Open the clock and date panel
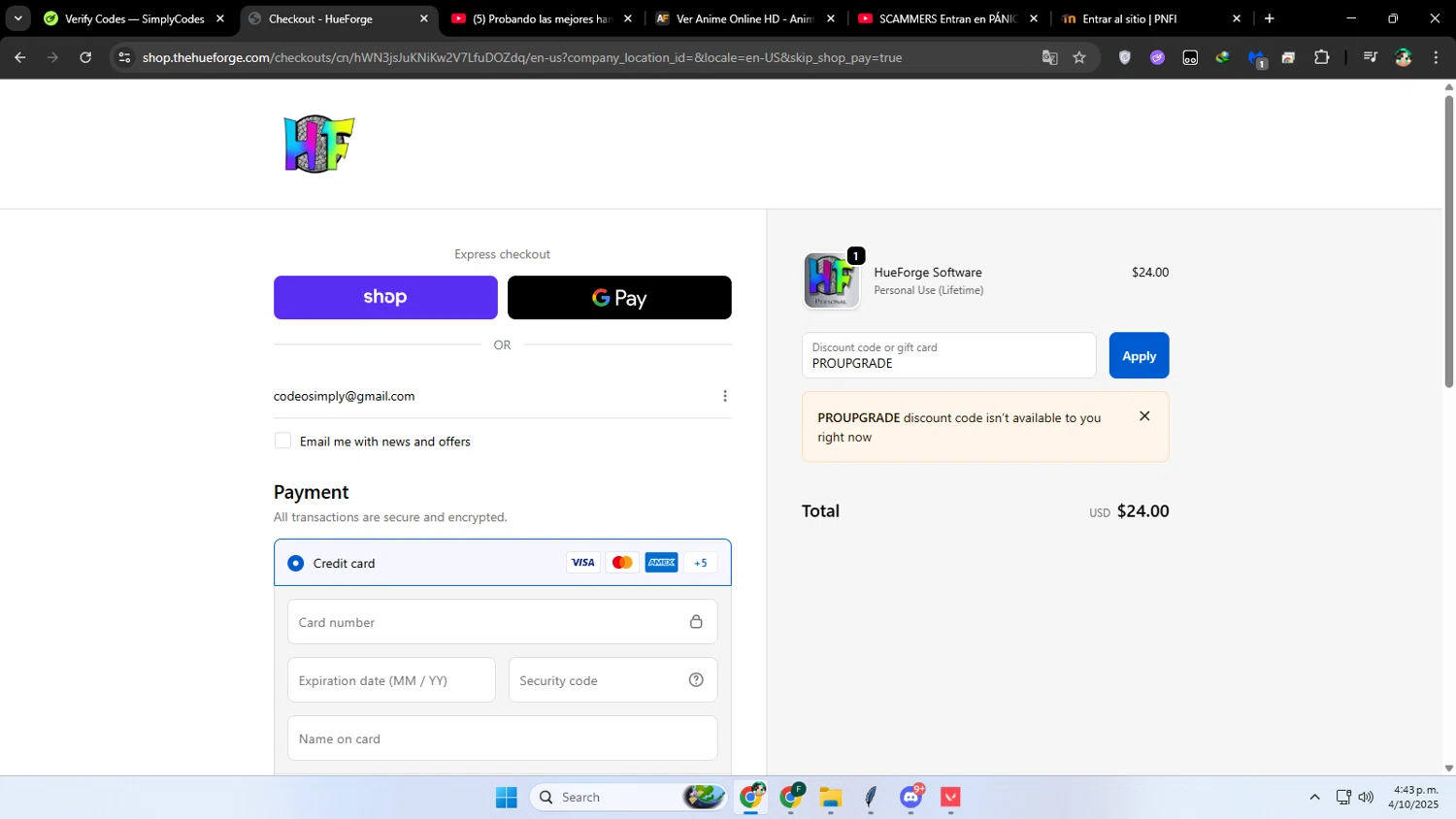The height and width of the screenshot is (819, 1456). pyautogui.click(x=1415, y=797)
